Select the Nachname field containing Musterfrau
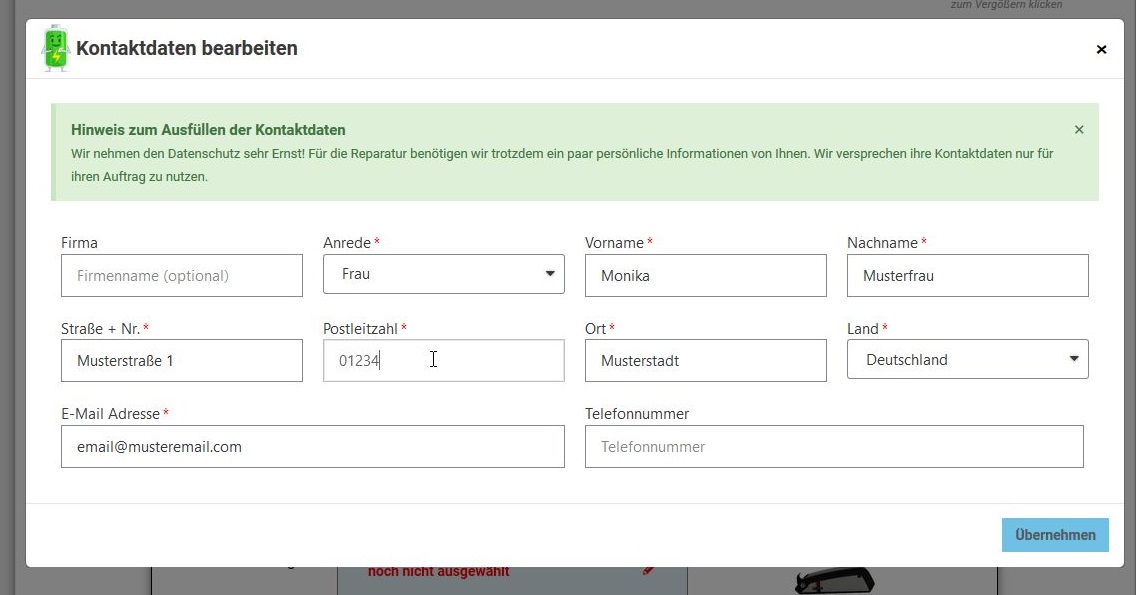 point(967,276)
